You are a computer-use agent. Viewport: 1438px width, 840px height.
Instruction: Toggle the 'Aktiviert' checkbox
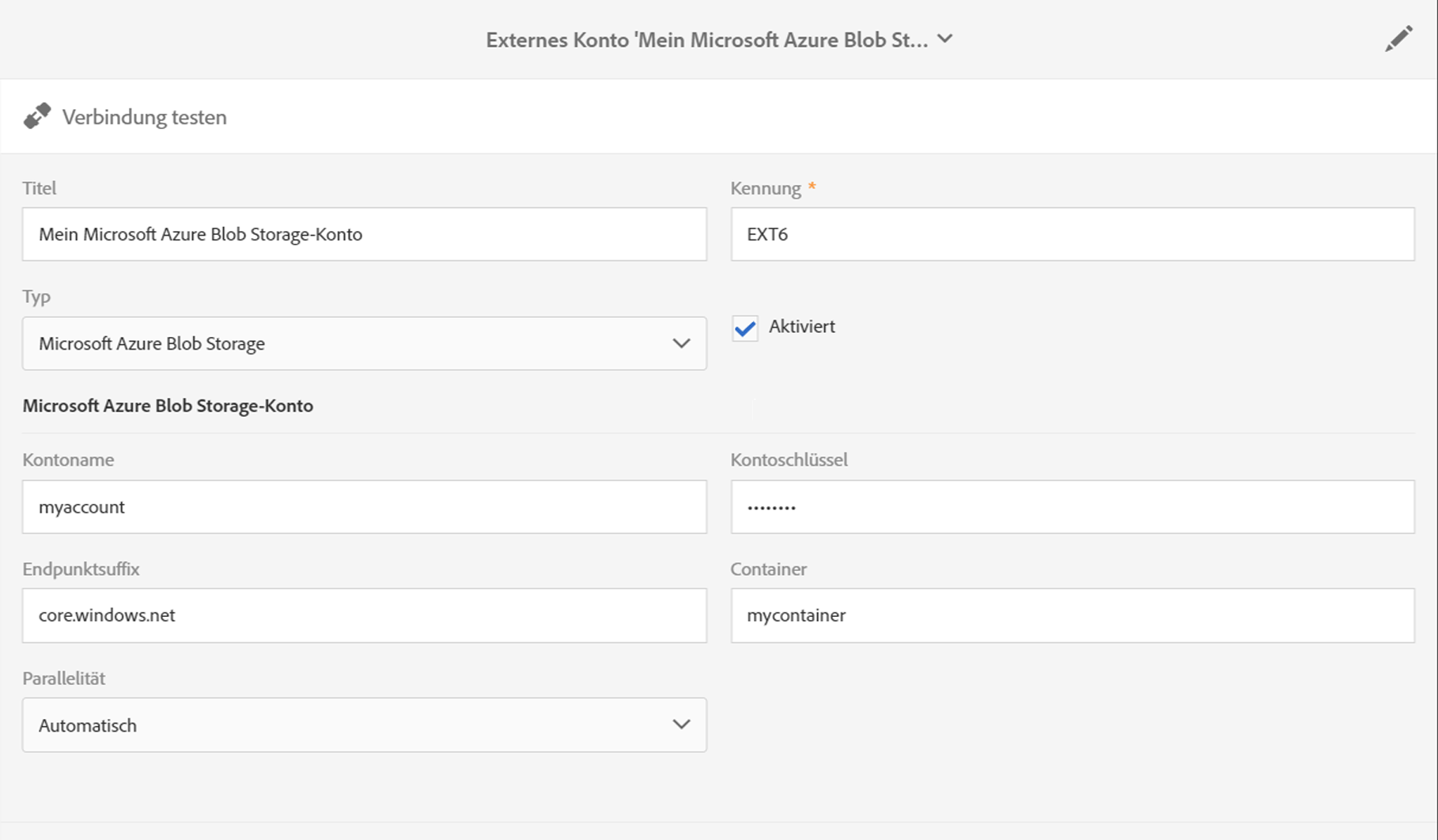[x=744, y=327]
